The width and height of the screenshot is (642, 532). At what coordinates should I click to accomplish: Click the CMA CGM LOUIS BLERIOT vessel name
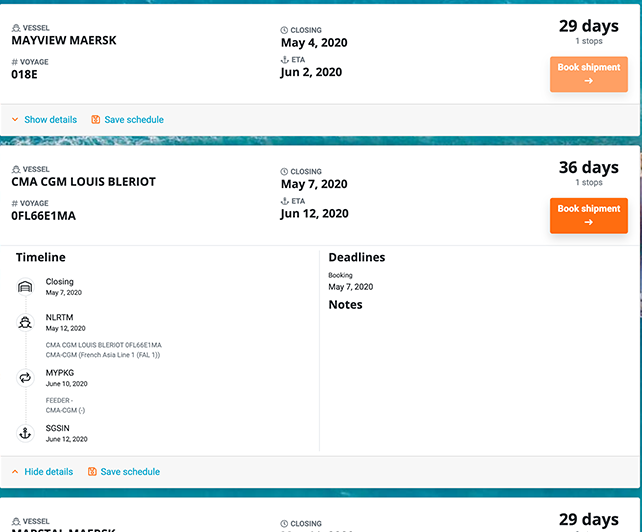tap(83, 183)
